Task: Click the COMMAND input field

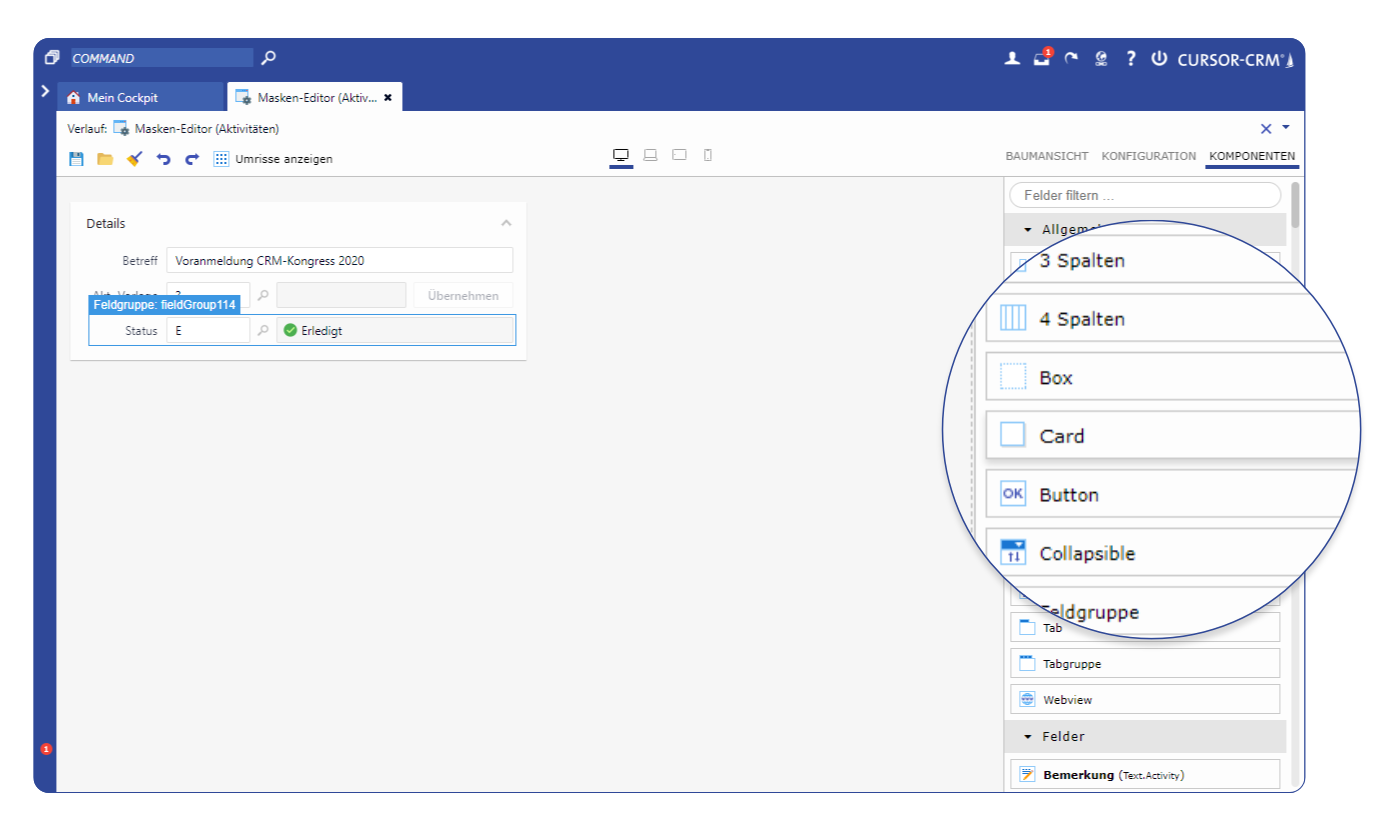Action: 161,58
